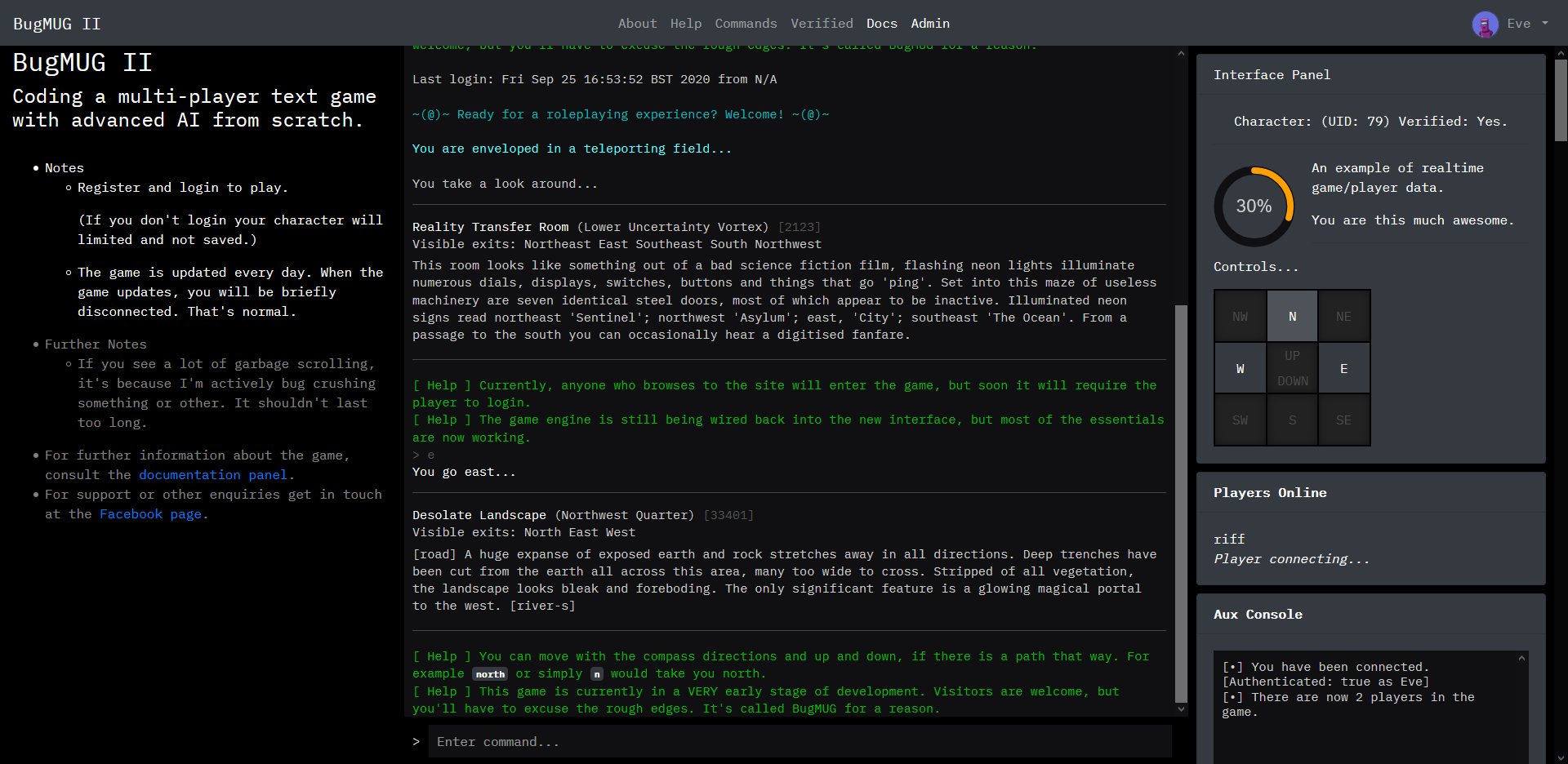
Task: Click the Southeast compass button
Action: 1343,420
